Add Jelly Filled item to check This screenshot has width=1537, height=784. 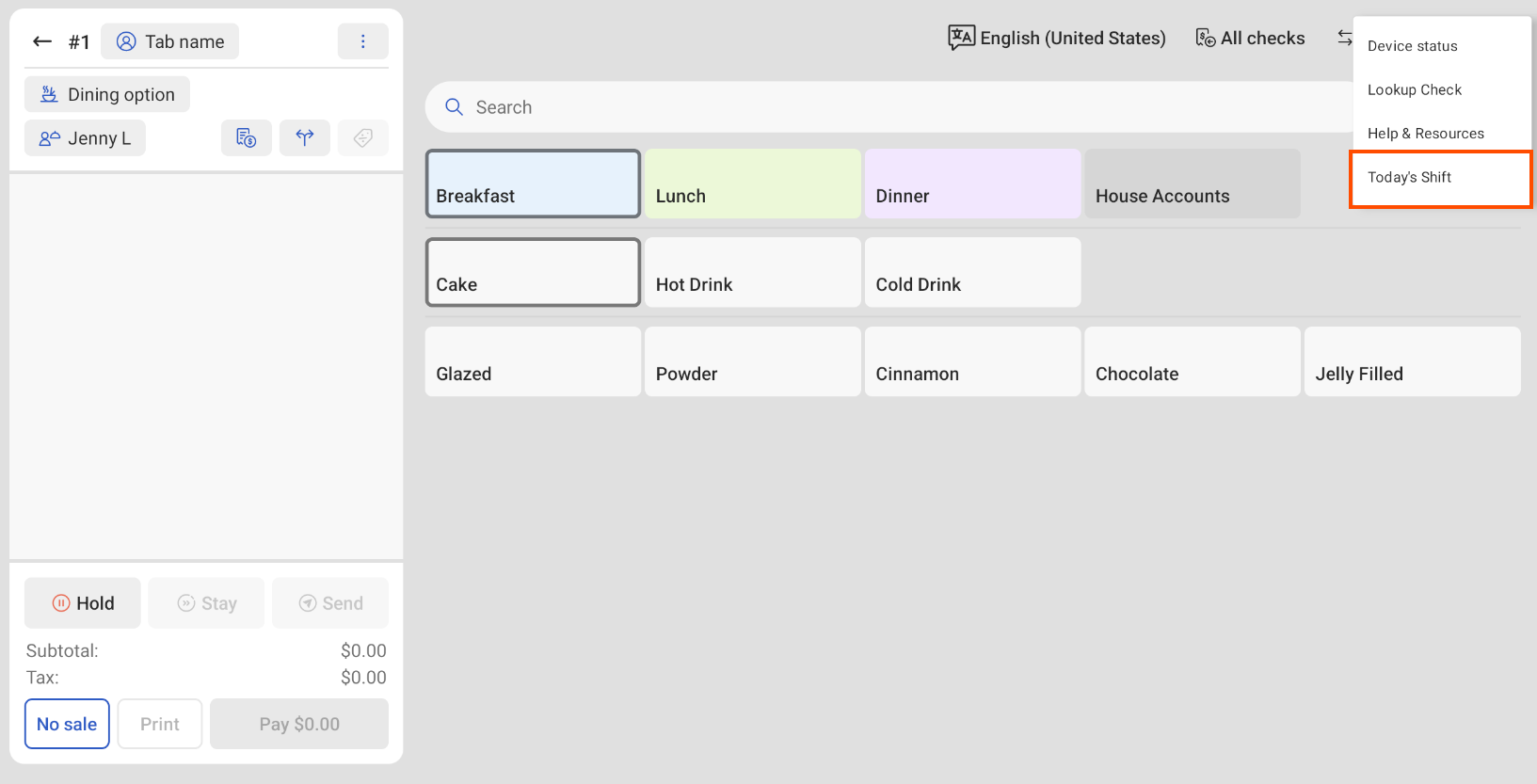1413,361
